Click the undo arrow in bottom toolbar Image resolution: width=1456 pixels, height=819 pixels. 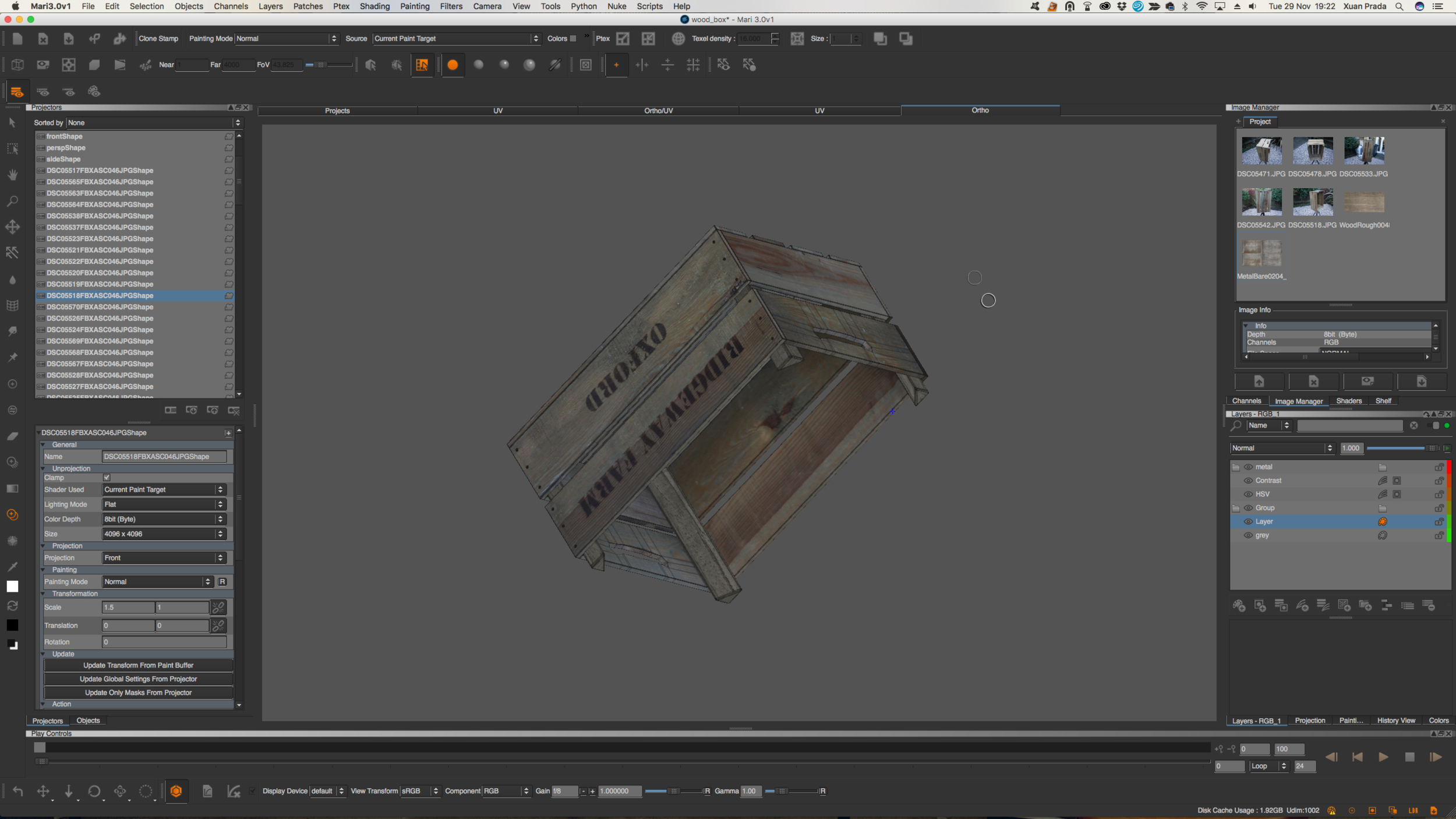pyautogui.click(x=17, y=790)
